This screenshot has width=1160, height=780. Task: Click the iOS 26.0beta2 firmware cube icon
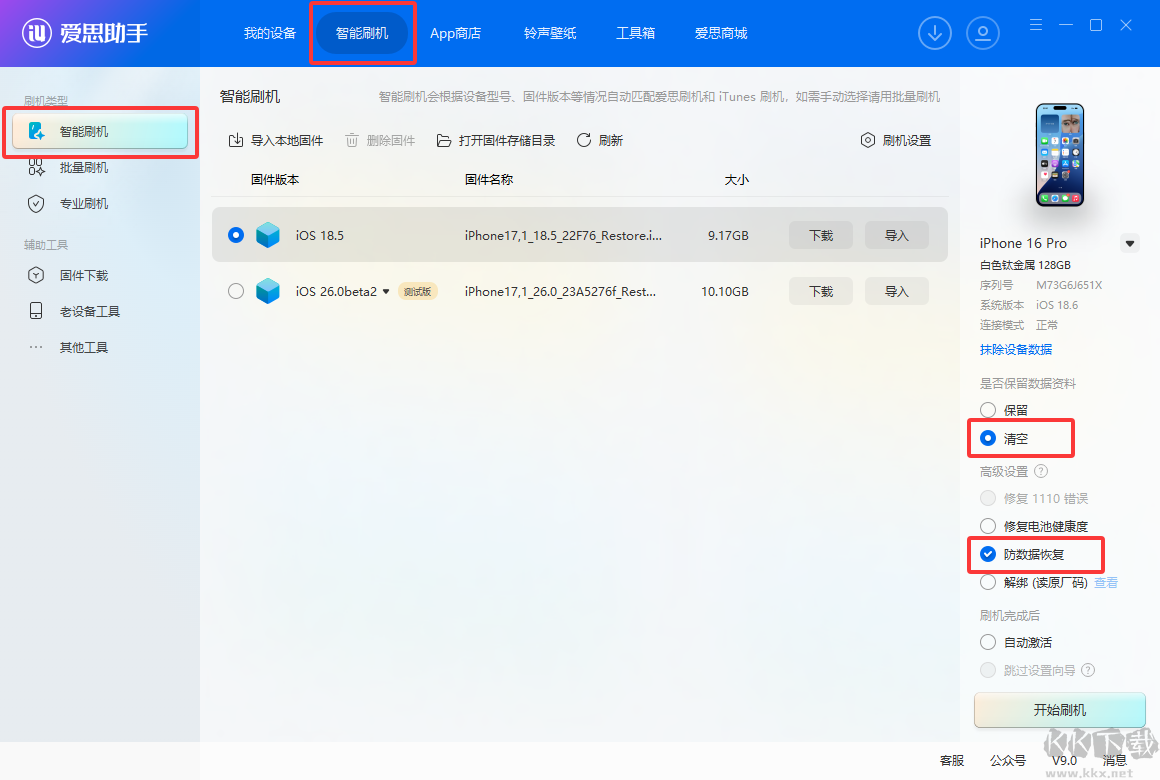[x=268, y=291]
